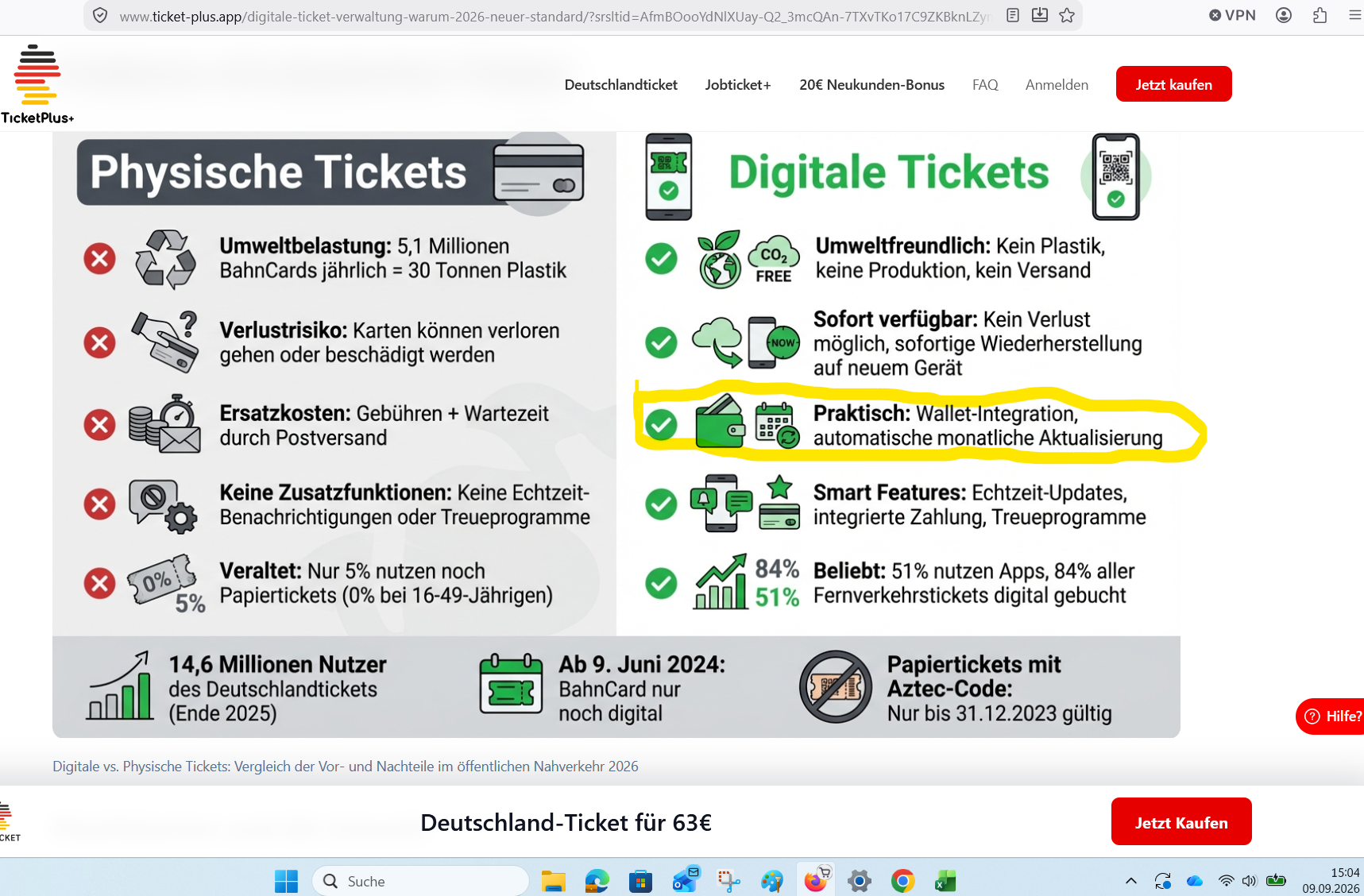Open the extensions puzzle-piece icon

pyautogui.click(x=1320, y=15)
